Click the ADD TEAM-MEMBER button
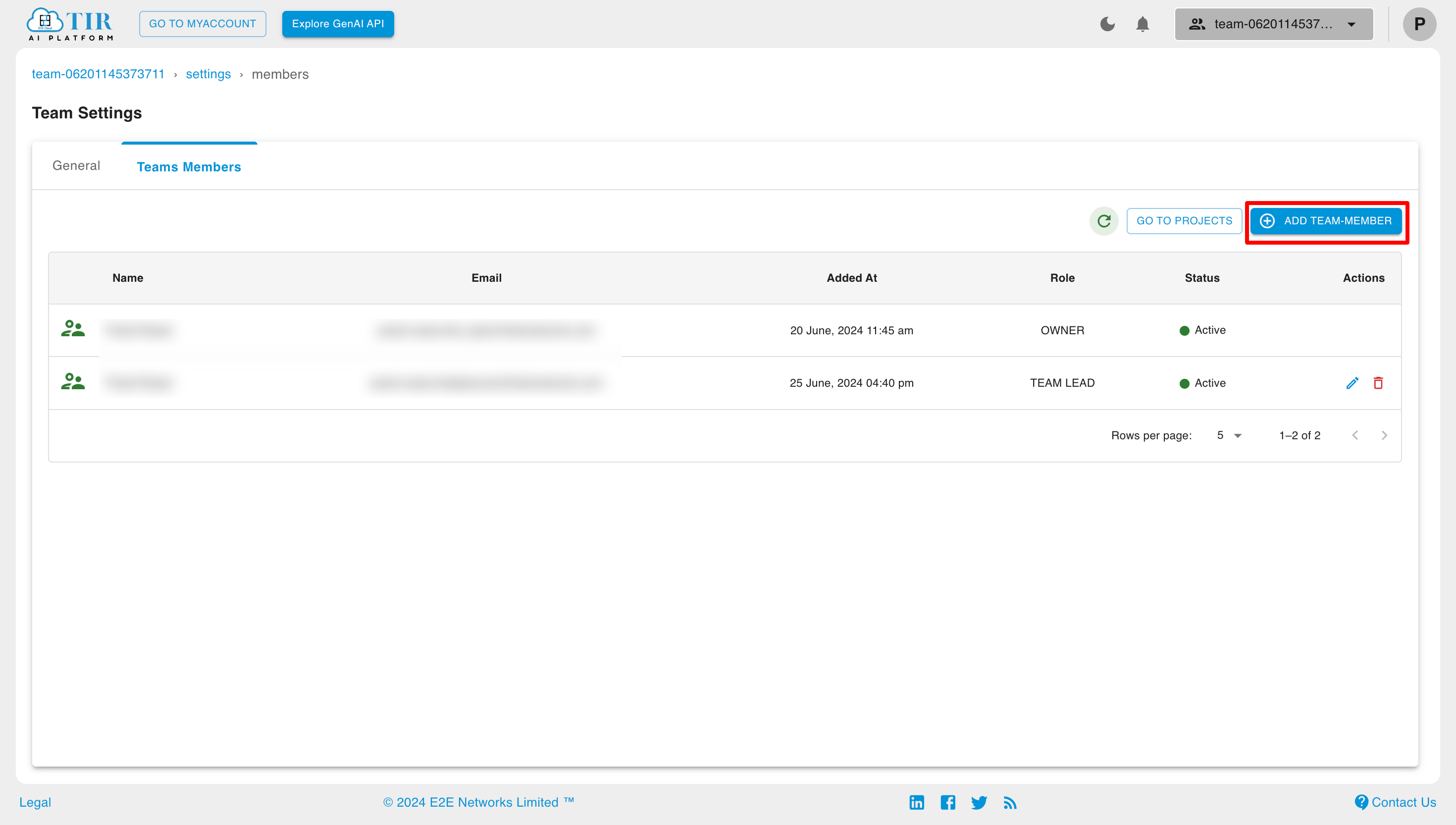The image size is (1456, 825). 1326,221
